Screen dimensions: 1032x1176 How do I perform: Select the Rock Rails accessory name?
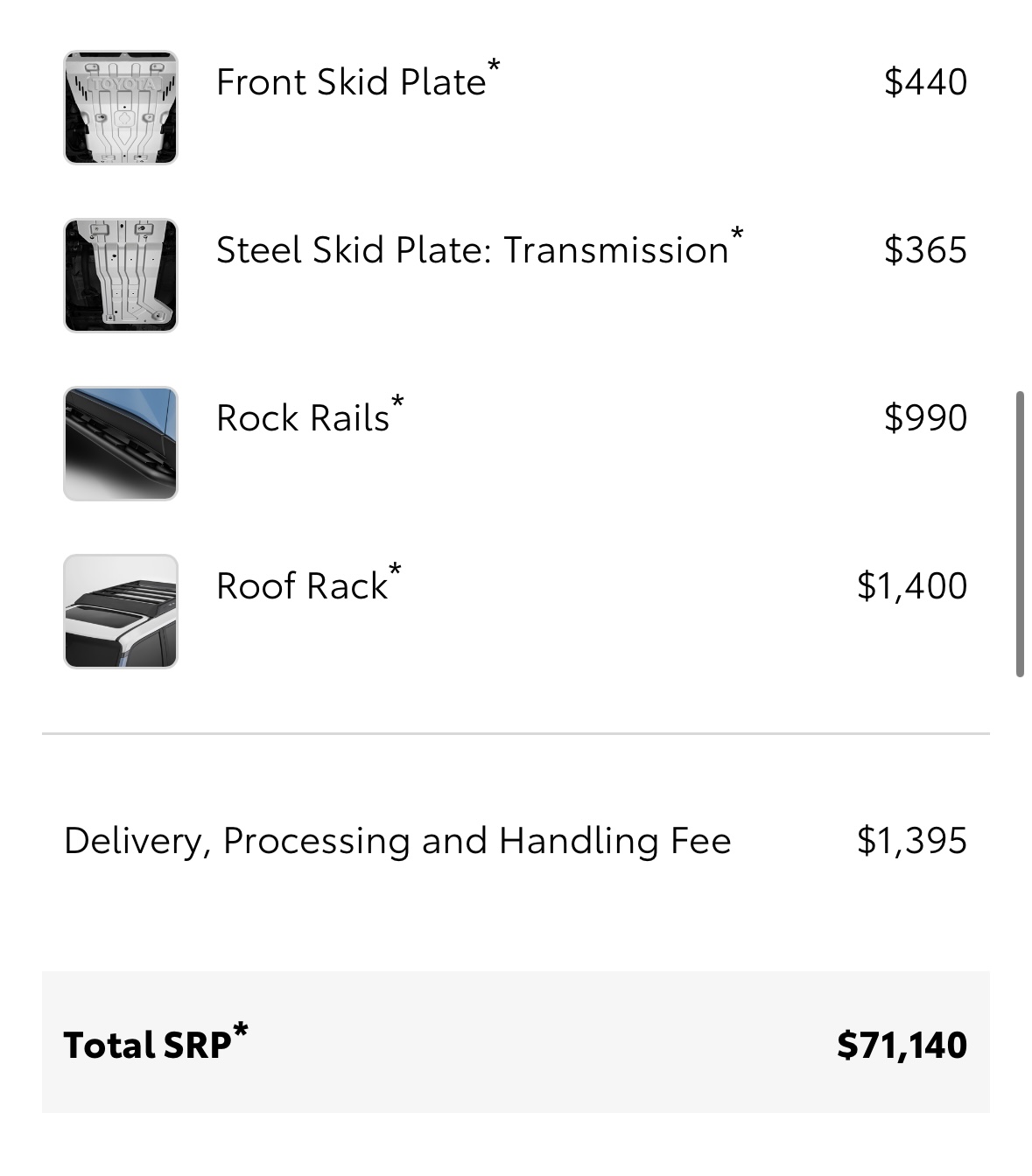pos(303,418)
